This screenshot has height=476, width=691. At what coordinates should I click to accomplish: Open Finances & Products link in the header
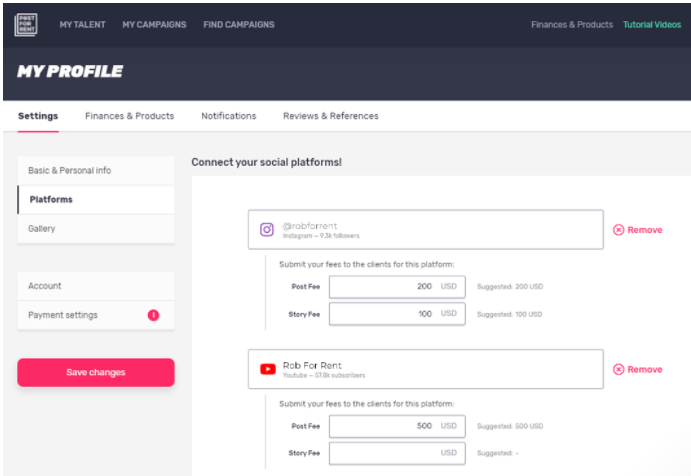(x=572, y=25)
